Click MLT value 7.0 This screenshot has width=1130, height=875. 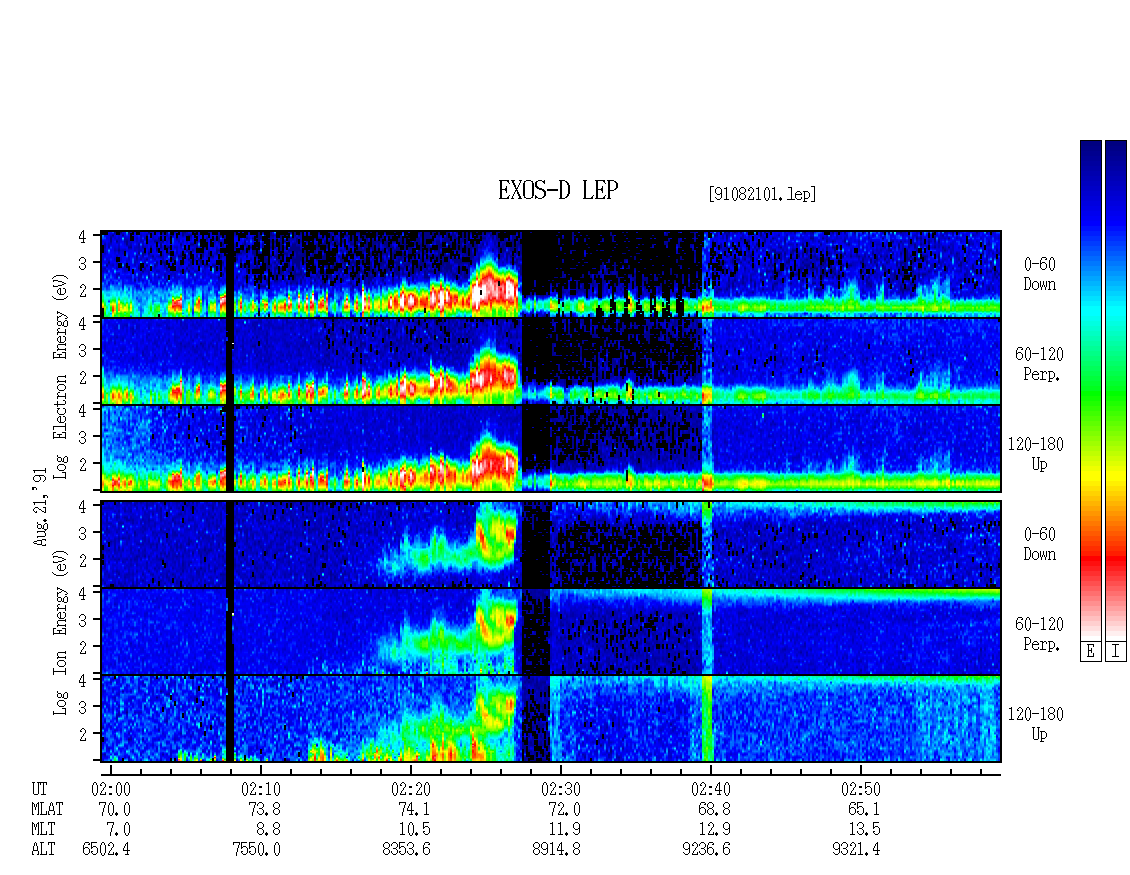pos(119,830)
